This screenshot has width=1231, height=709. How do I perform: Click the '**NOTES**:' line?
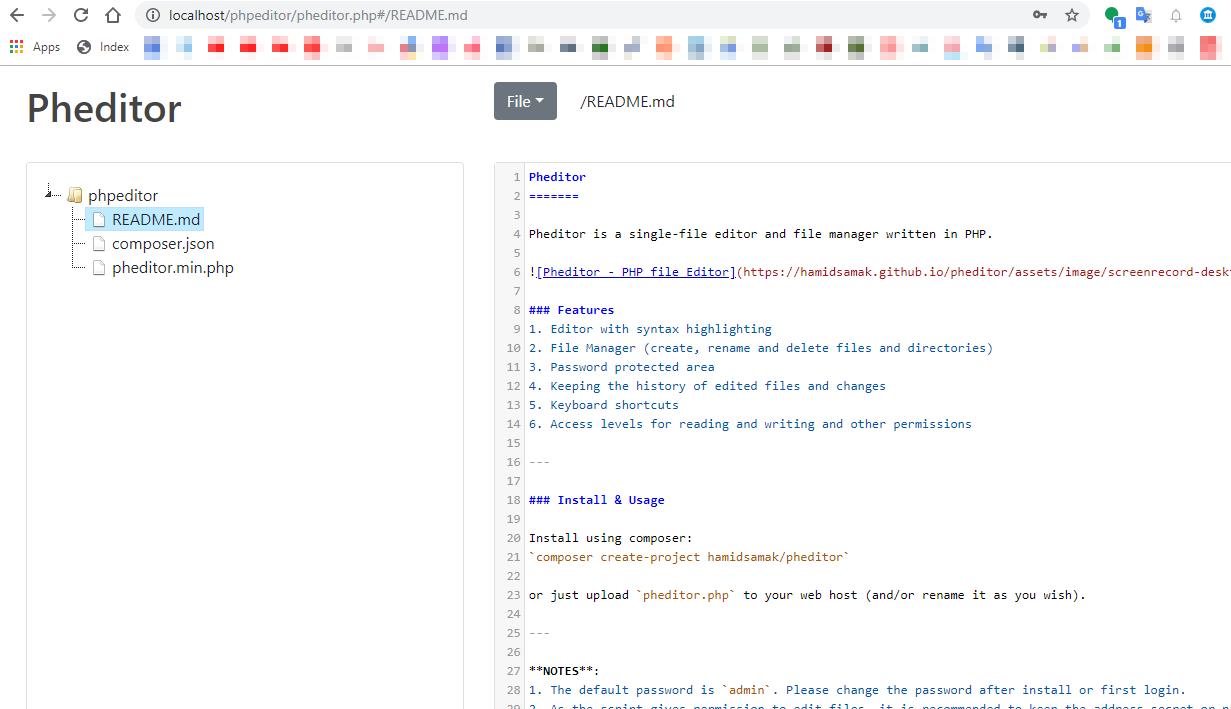(x=564, y=671)
